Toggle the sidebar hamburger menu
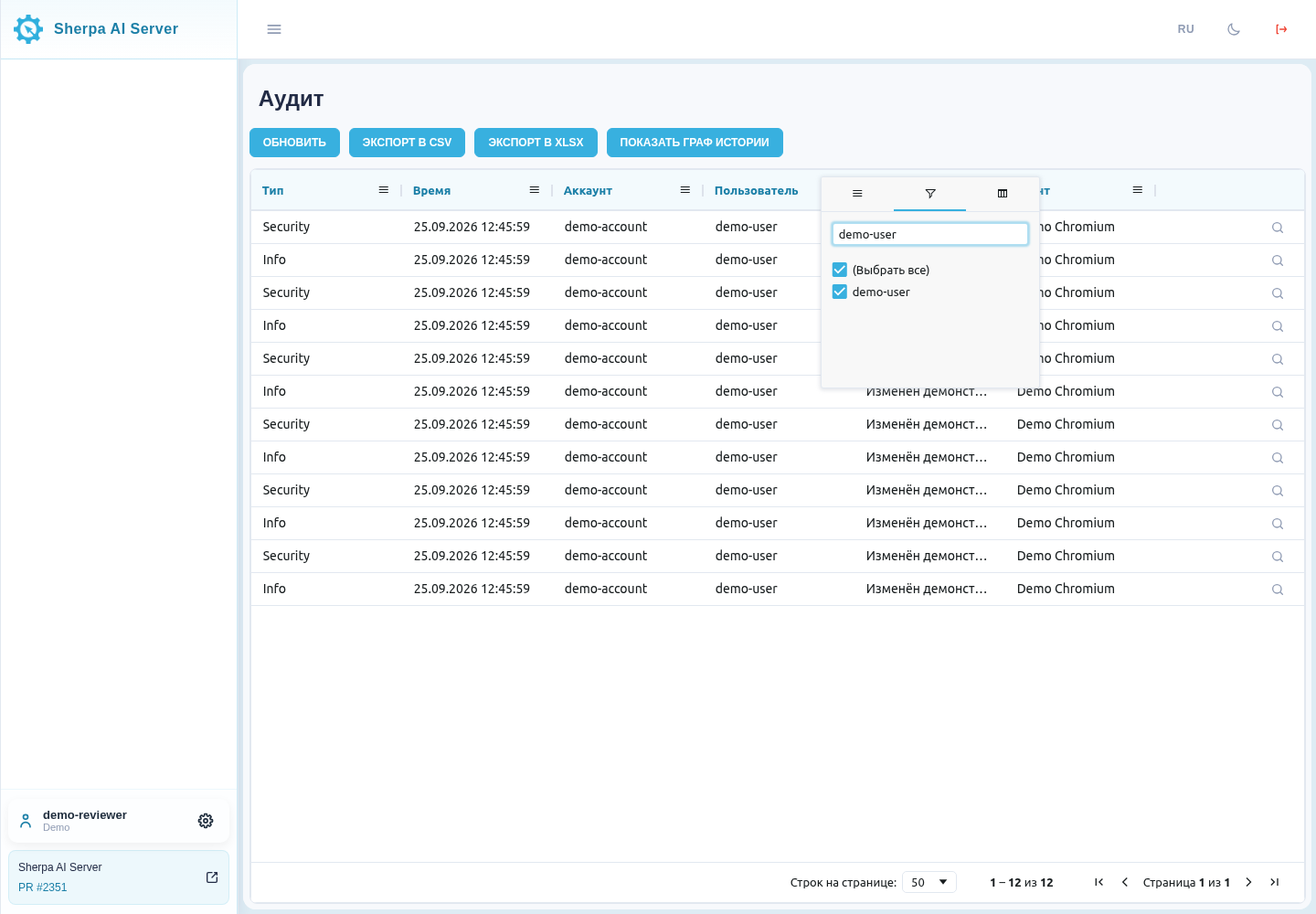This screenshot has width=1316, height=914. click(x=274, y=29)
